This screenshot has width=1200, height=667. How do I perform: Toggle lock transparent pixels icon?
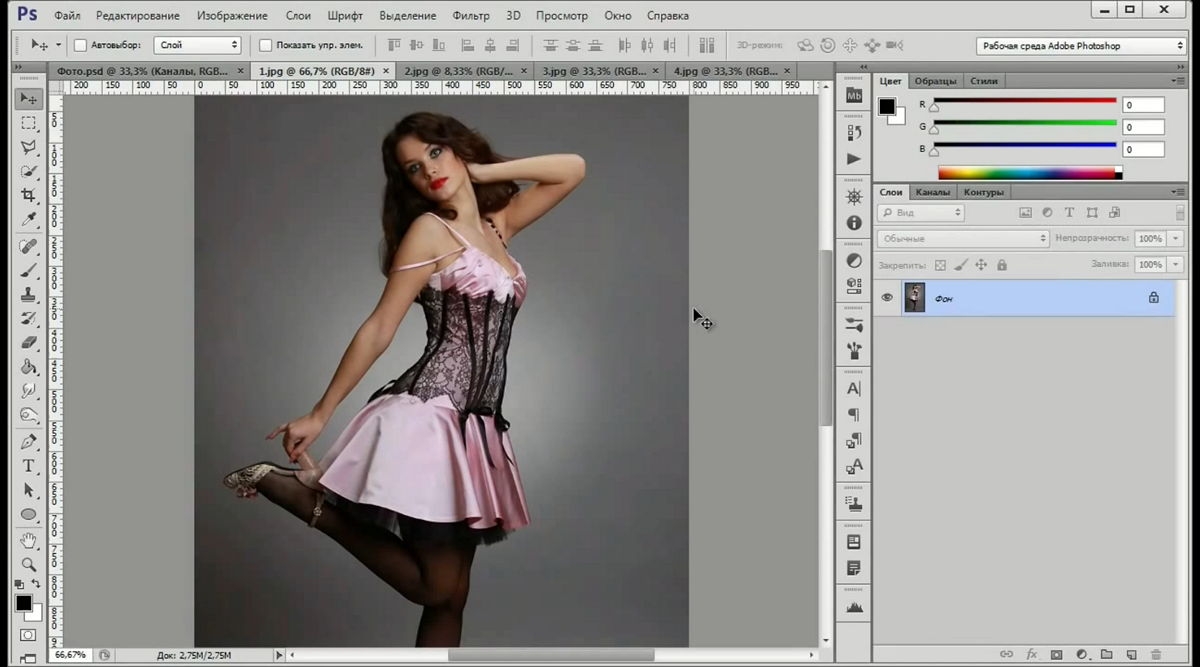click(940, 265)
